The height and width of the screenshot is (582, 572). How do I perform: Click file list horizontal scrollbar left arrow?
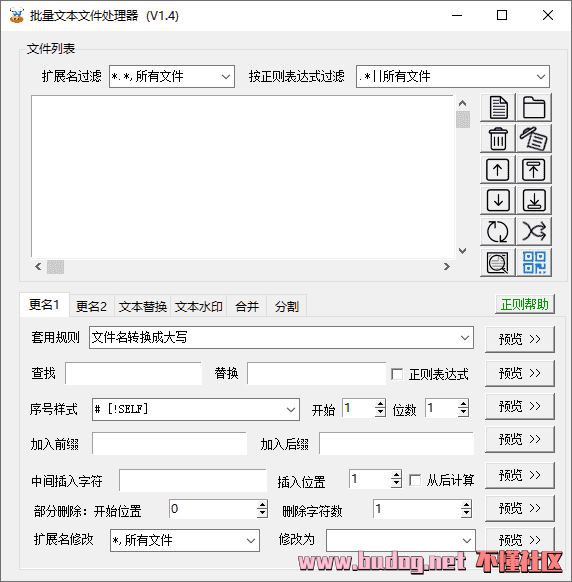(x=38, y=267)
